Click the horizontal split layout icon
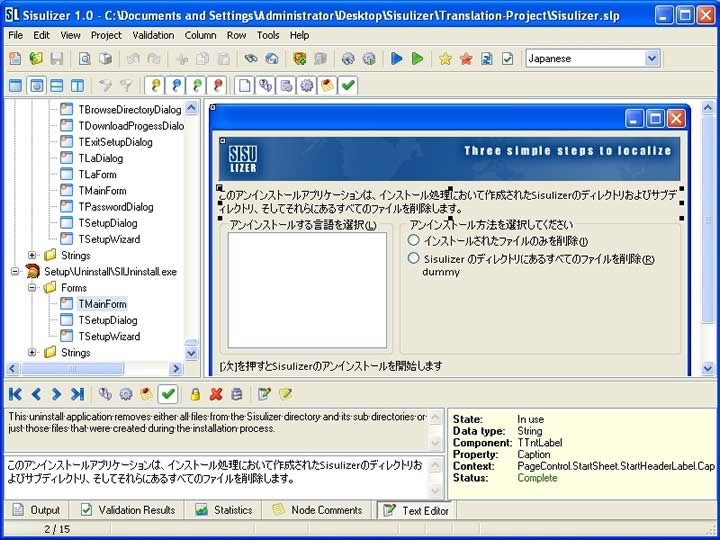The width and height of the screenshot is (720, 540). [x=56, y=85]
